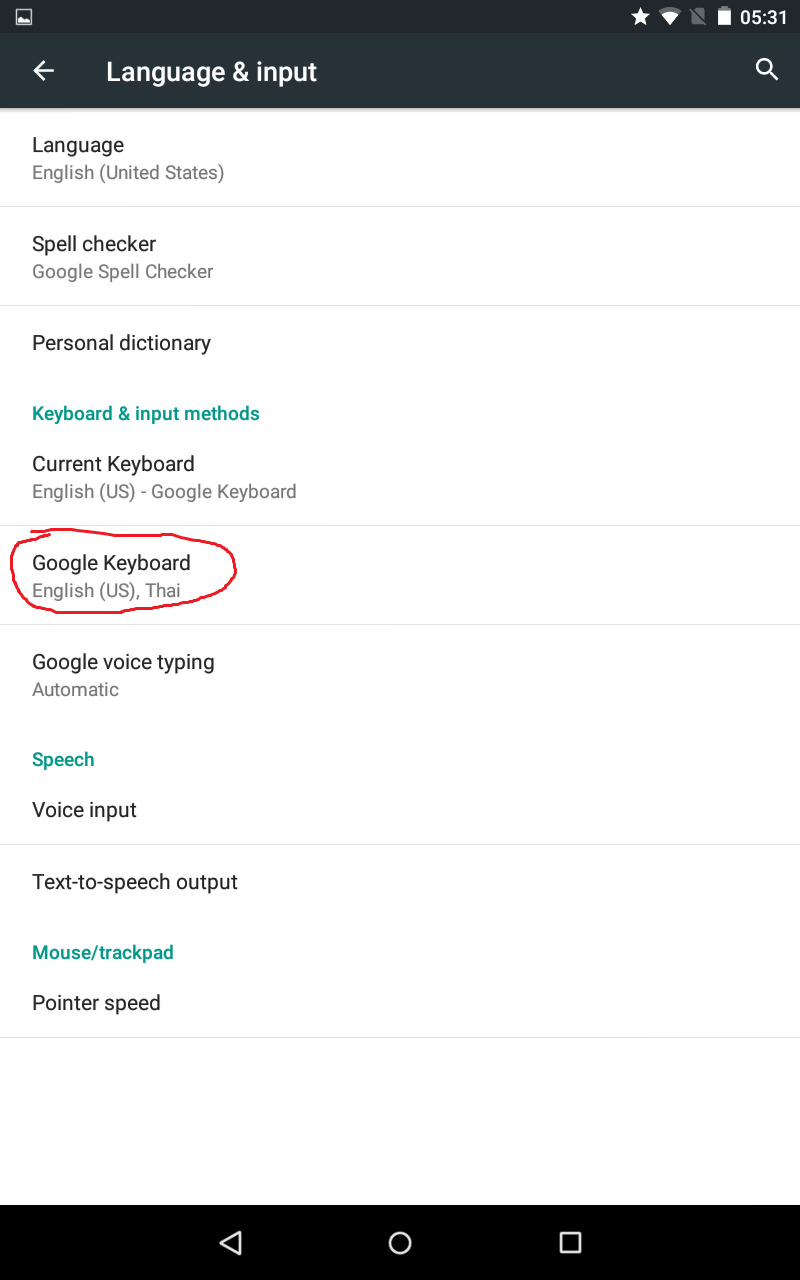Tap the screenshot icon in the status bar
Screen dimensions: 800x1280
(x=22, y=16)
